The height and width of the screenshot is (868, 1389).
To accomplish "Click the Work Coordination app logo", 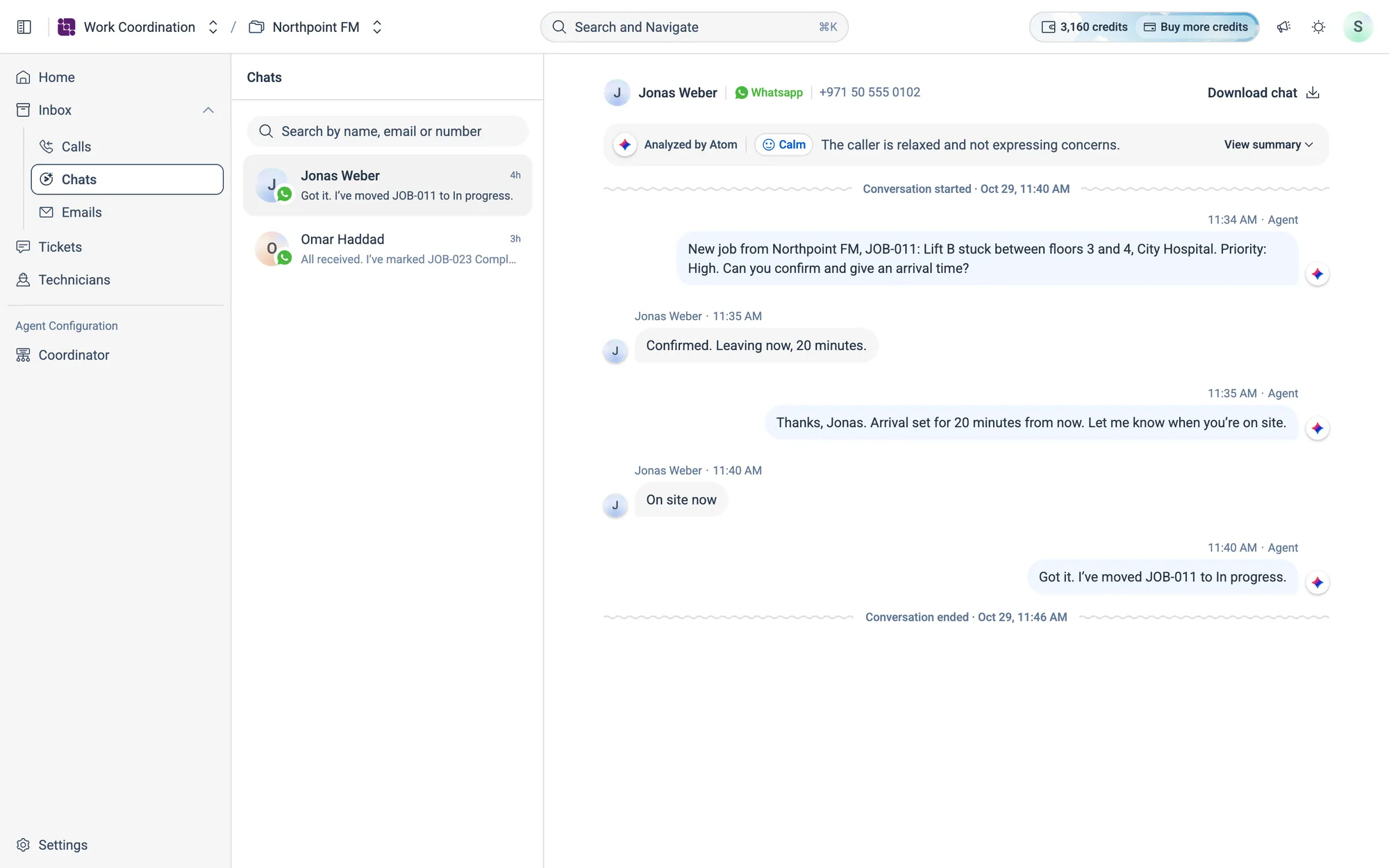I will [x=67, y=27].
